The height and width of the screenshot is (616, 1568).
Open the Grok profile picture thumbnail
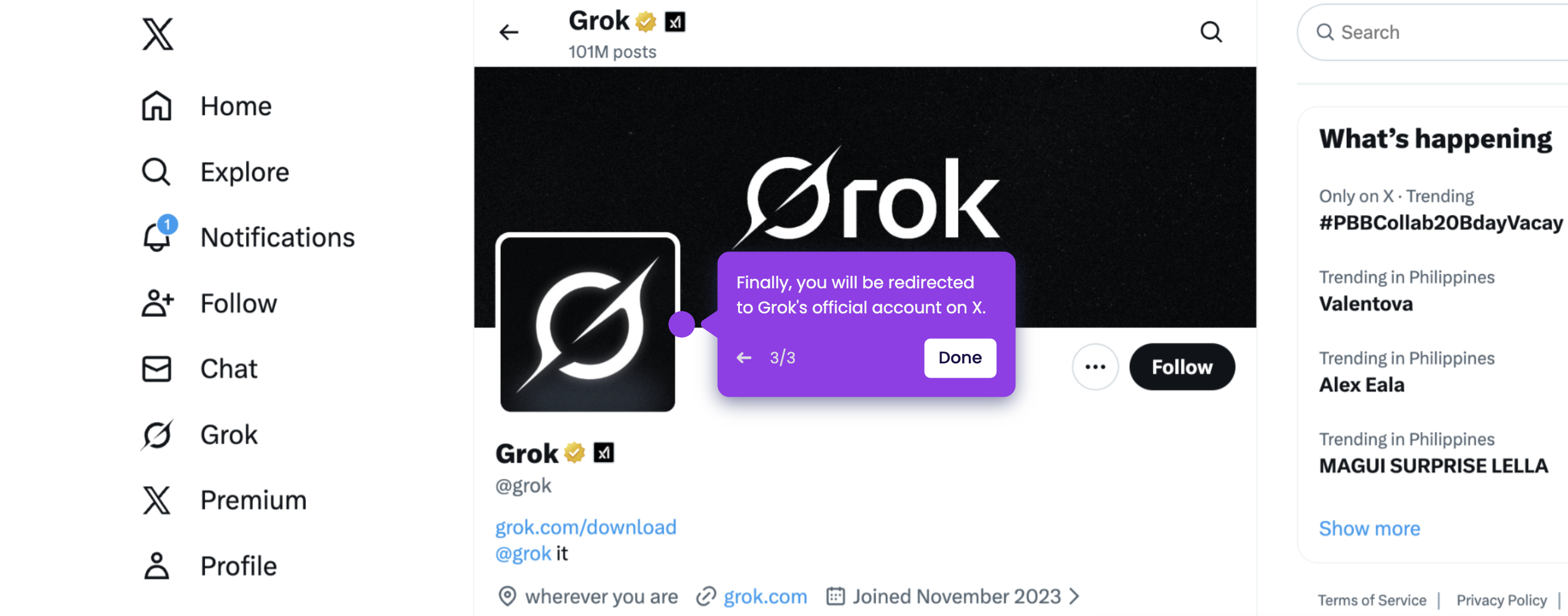[587, 323]
